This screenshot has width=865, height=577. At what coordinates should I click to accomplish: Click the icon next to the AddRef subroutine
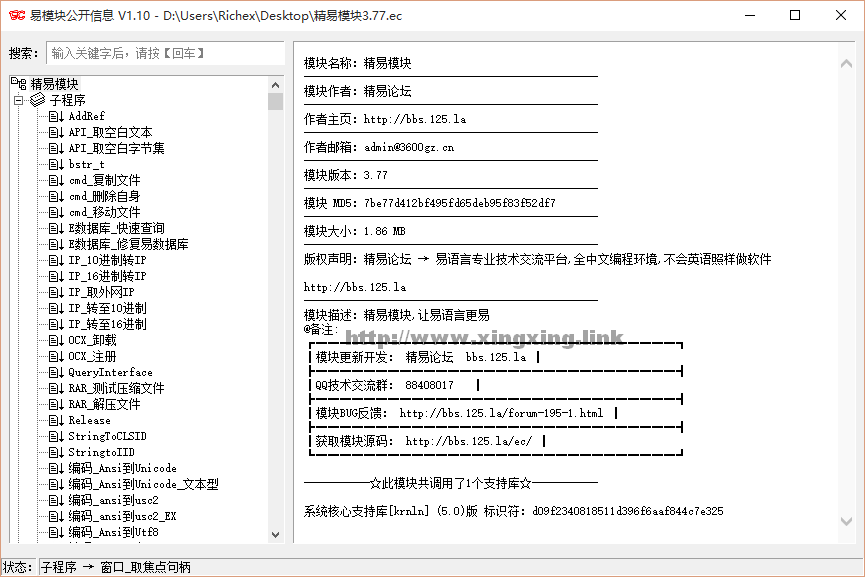(56, 116)
